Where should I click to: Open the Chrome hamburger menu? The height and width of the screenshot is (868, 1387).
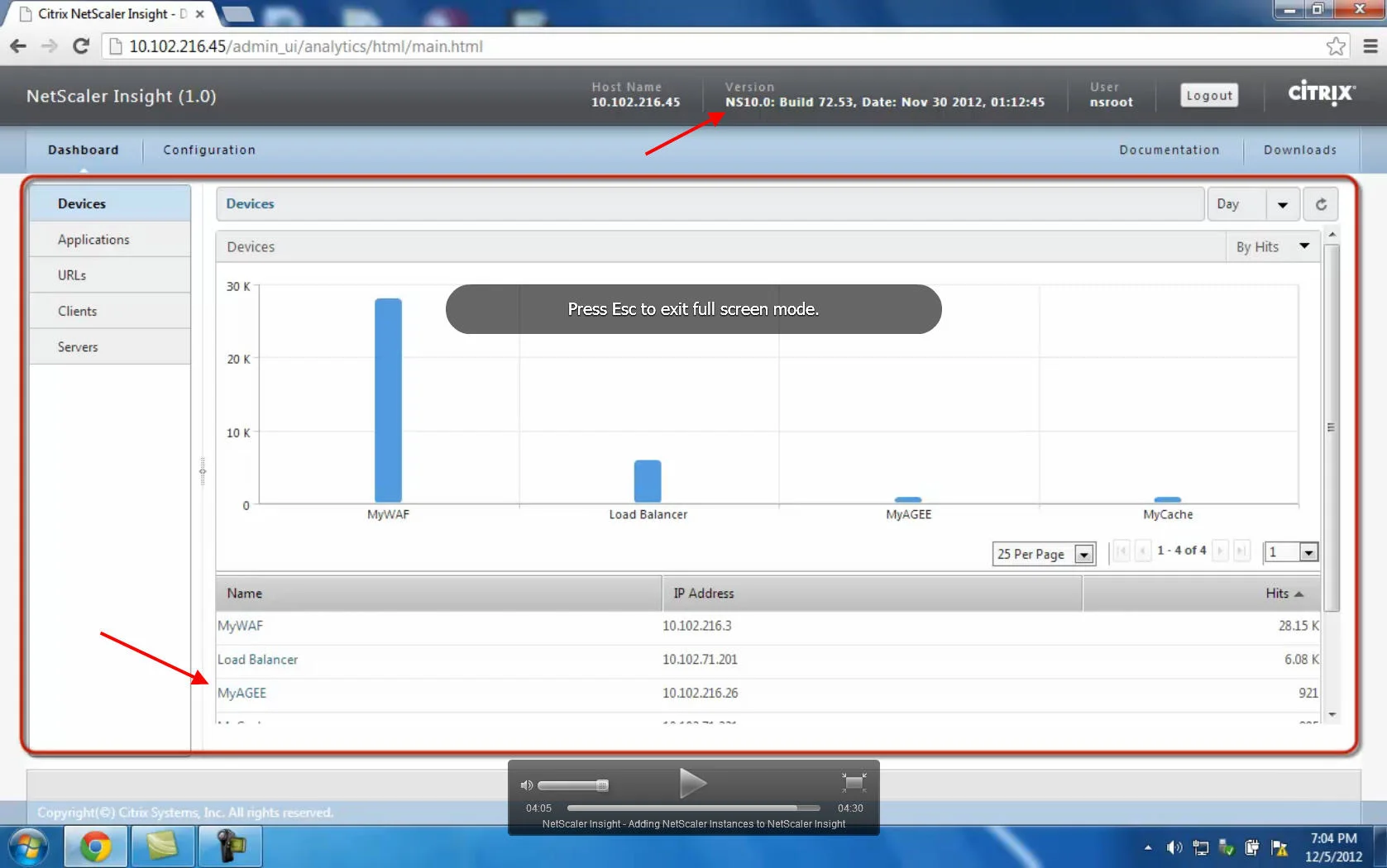(x=1370, y=46)
